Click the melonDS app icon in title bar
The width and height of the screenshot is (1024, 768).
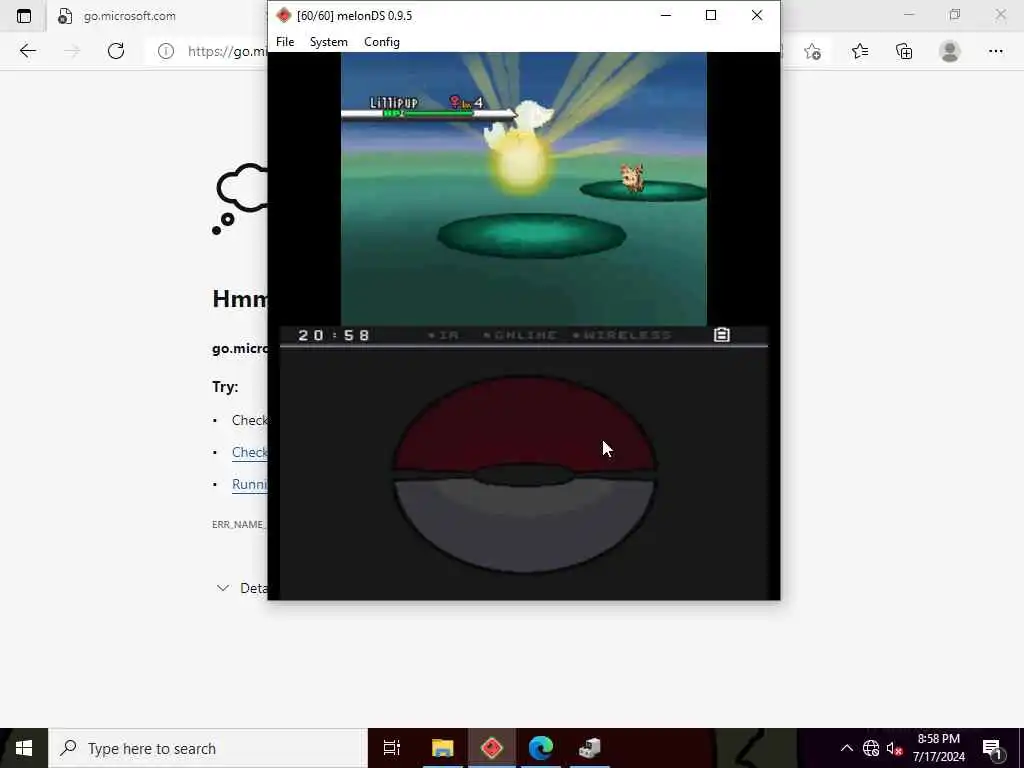(x=283, y=15)
